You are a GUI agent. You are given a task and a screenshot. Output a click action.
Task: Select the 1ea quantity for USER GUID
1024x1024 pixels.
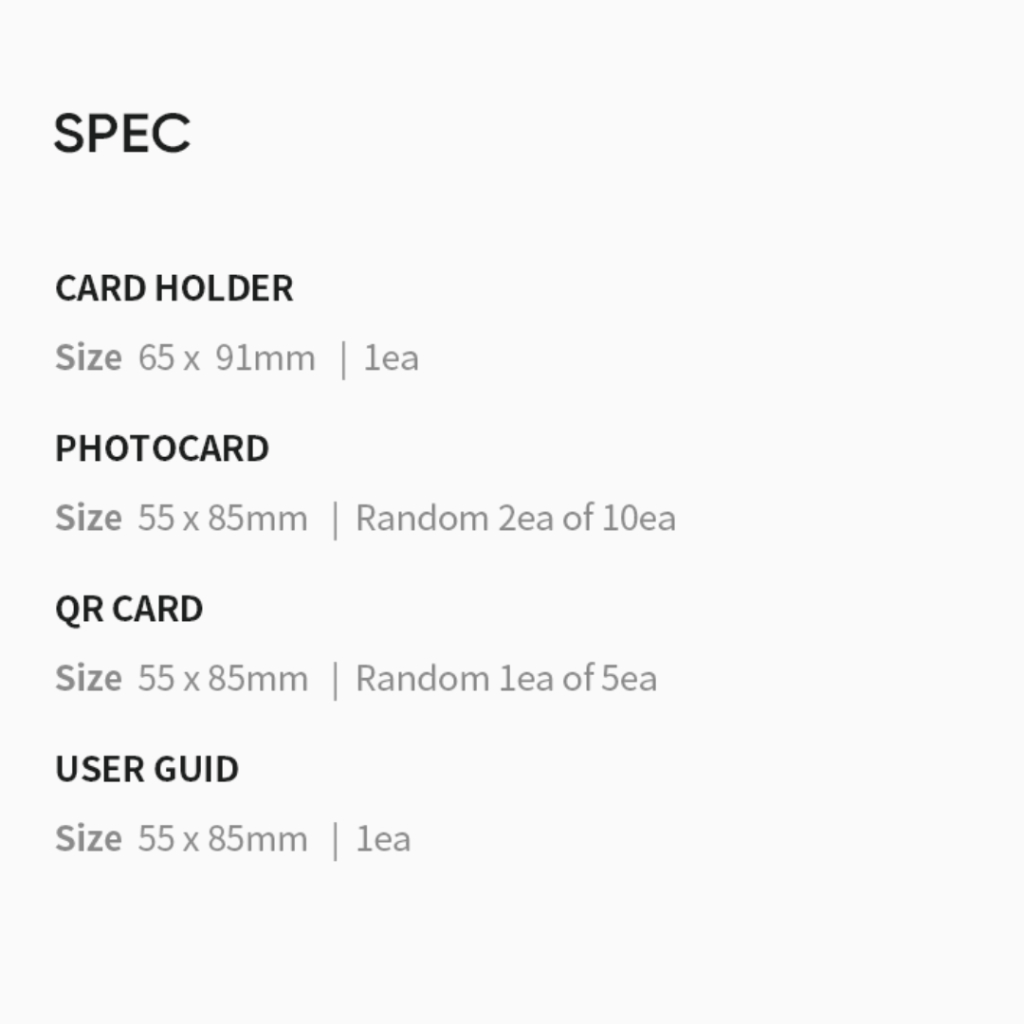coord(384,838)
